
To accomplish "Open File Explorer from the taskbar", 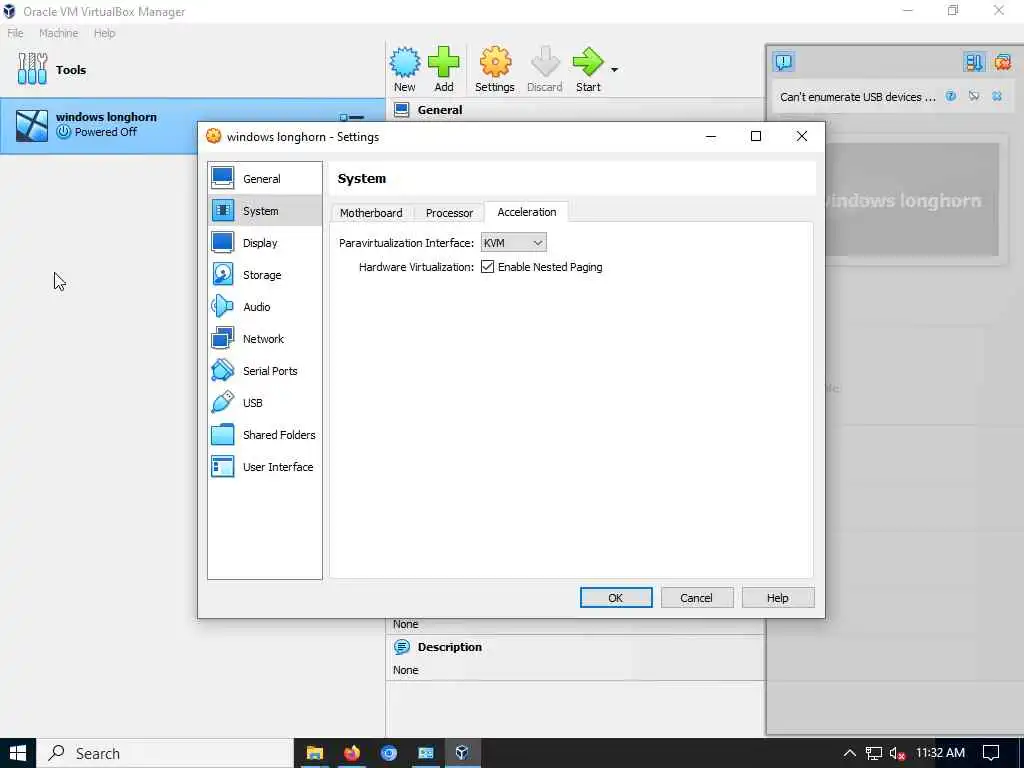I will [x=315, y=753].
